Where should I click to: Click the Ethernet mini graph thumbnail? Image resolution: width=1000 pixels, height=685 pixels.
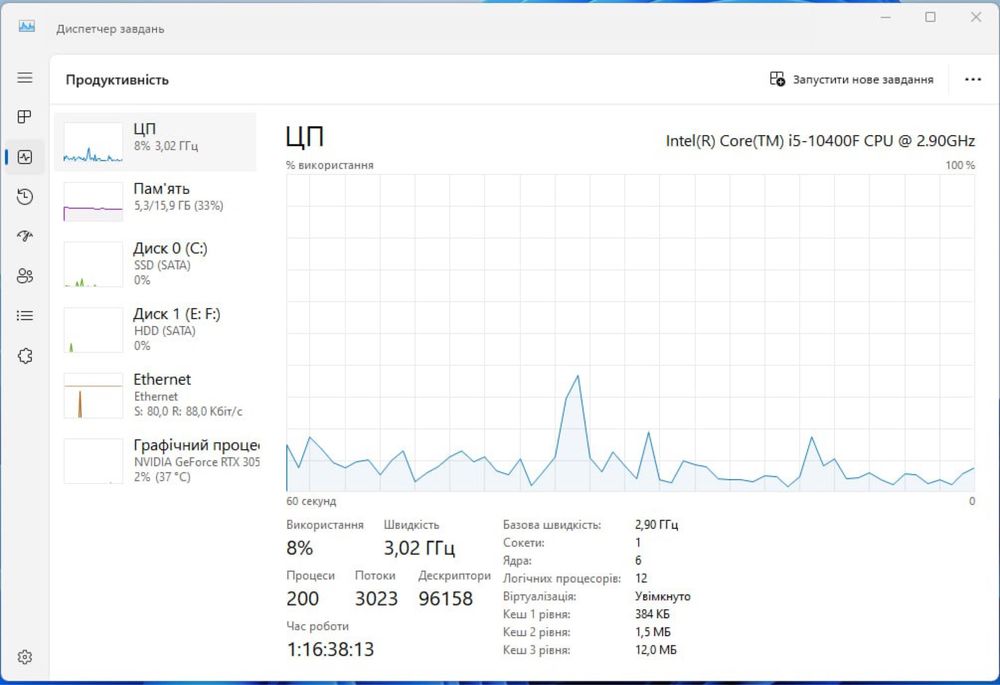pyautogui.click(x=93, y=395)
